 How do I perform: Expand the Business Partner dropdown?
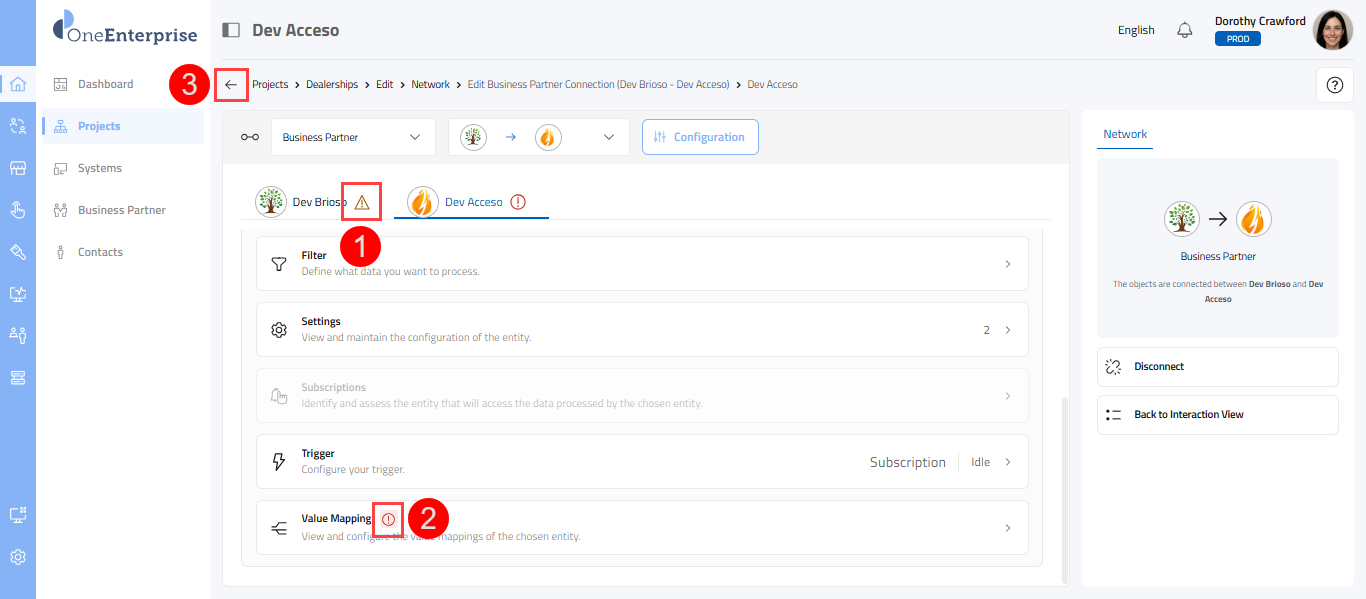click(353, 137)
